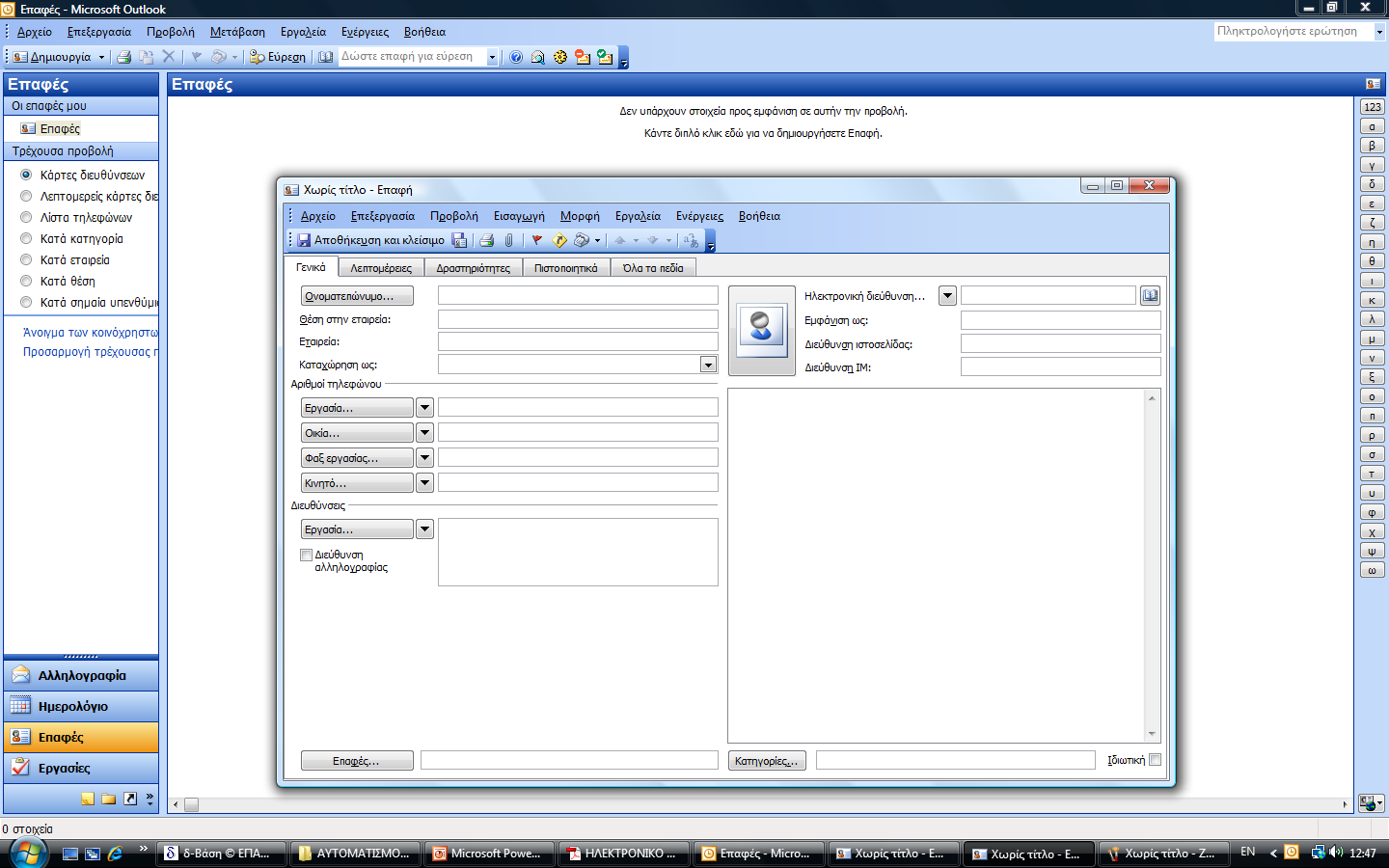Open the Μορφή menu in contact window
The height and width of the screenshot is (868, 1389).
point(580,216)
